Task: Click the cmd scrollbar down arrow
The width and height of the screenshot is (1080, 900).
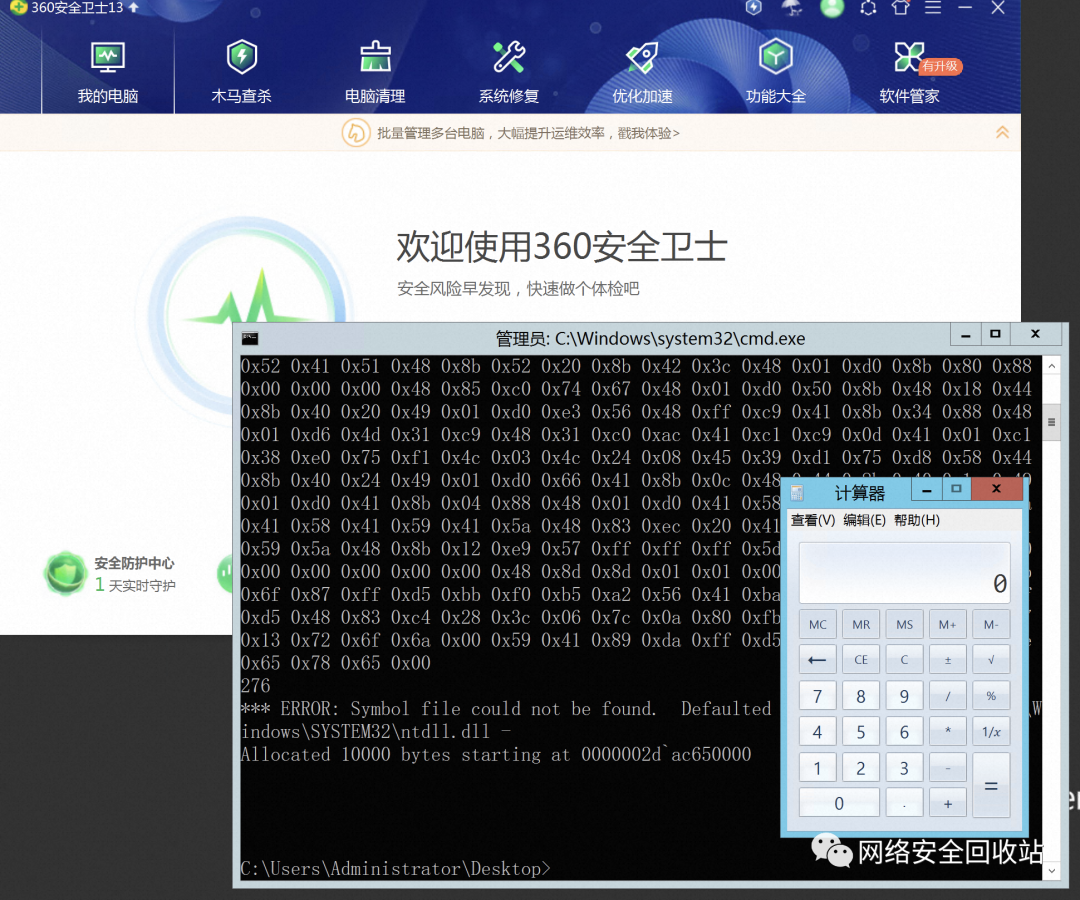Action: (1051, 870)
